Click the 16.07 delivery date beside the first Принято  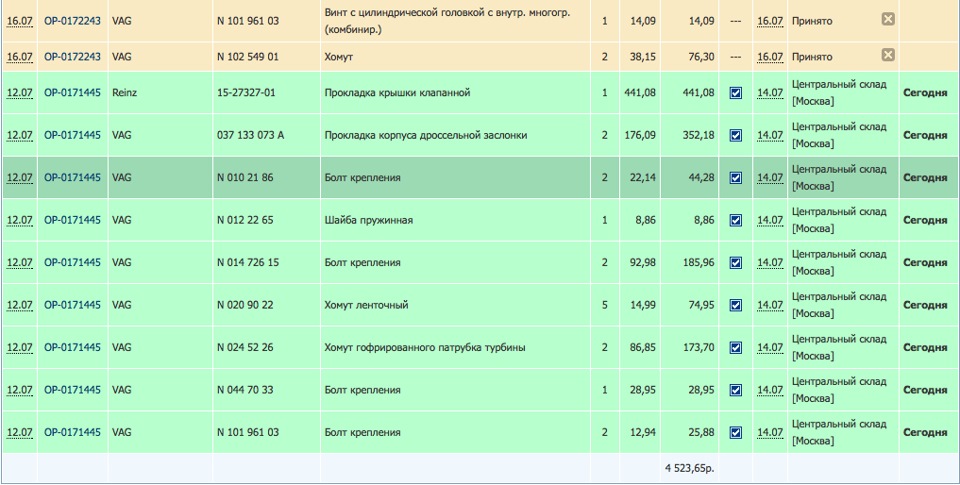click(769, 20)
